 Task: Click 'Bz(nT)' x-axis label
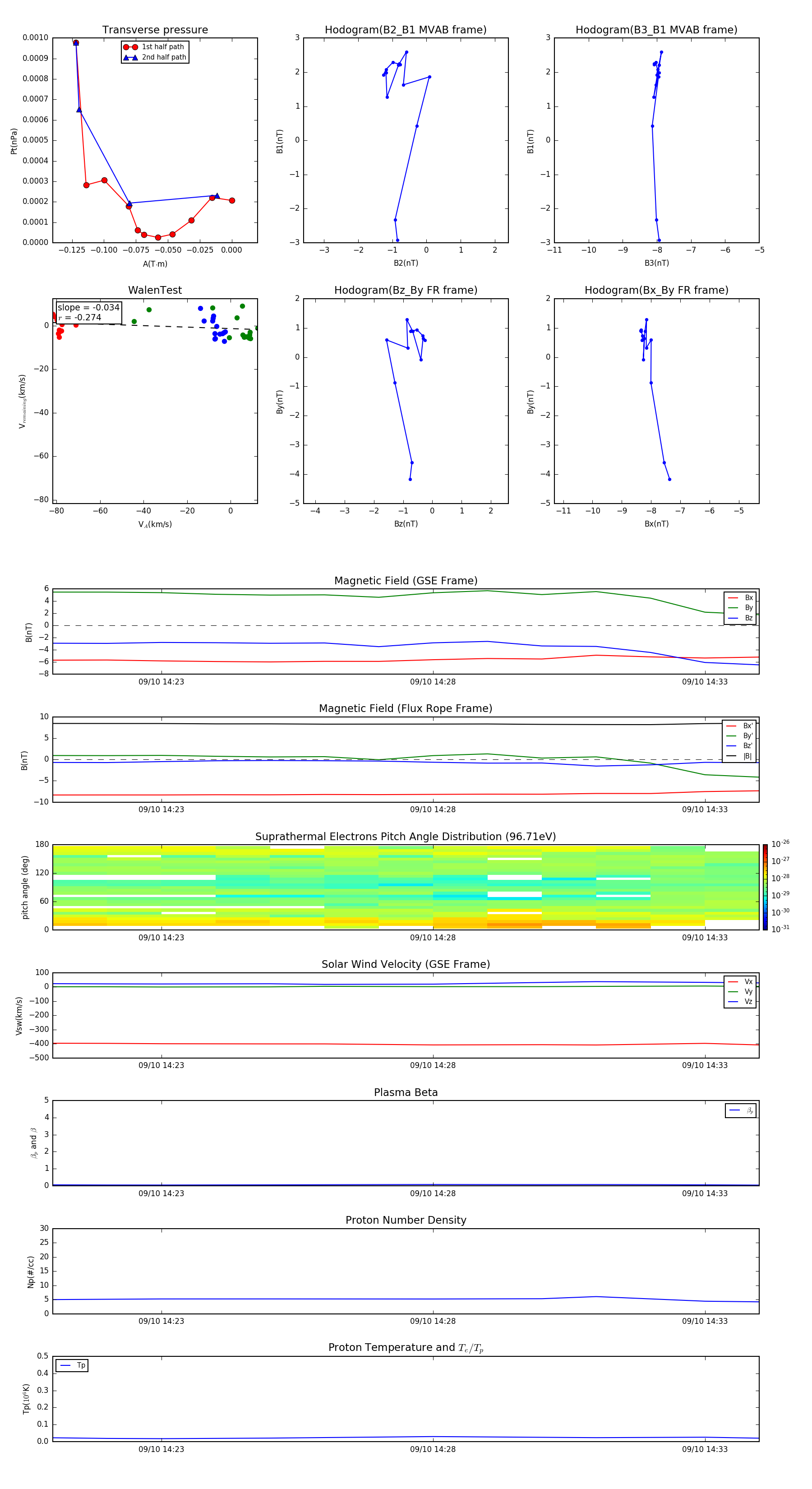pyautogui.click(x=406, y=524)
